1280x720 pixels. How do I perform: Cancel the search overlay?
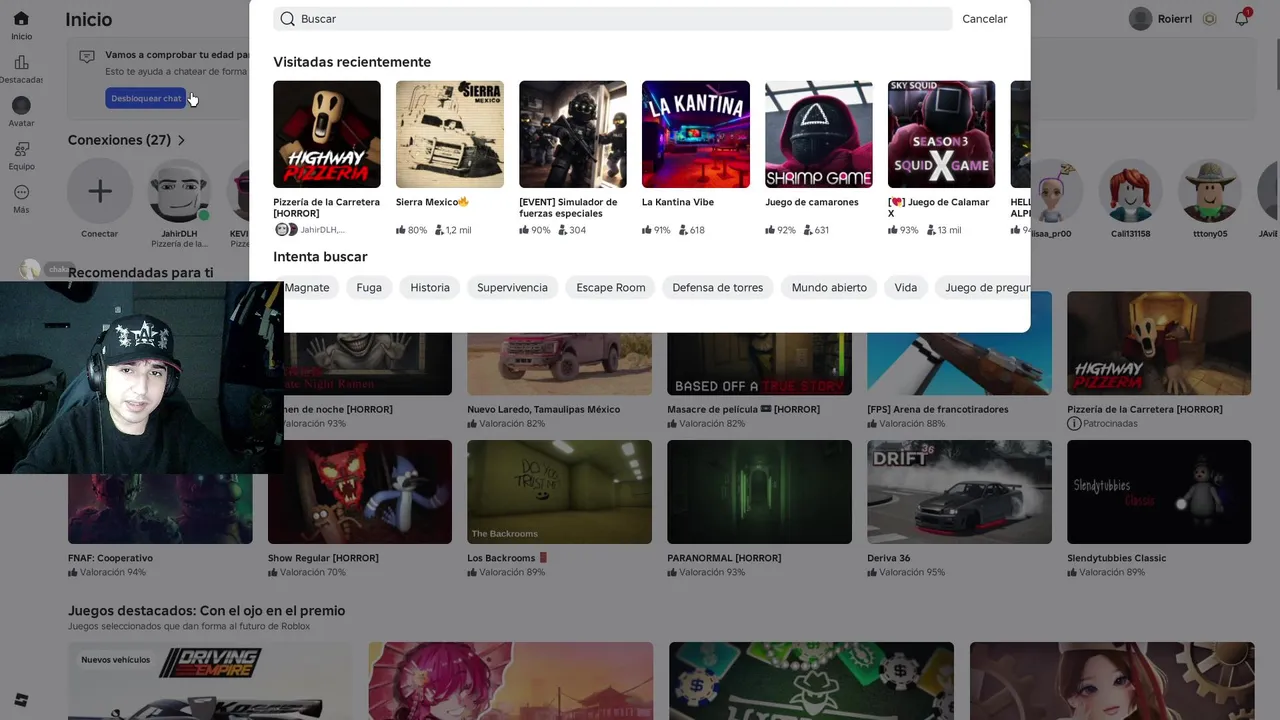pyautogui.click(x=984, y=19)
